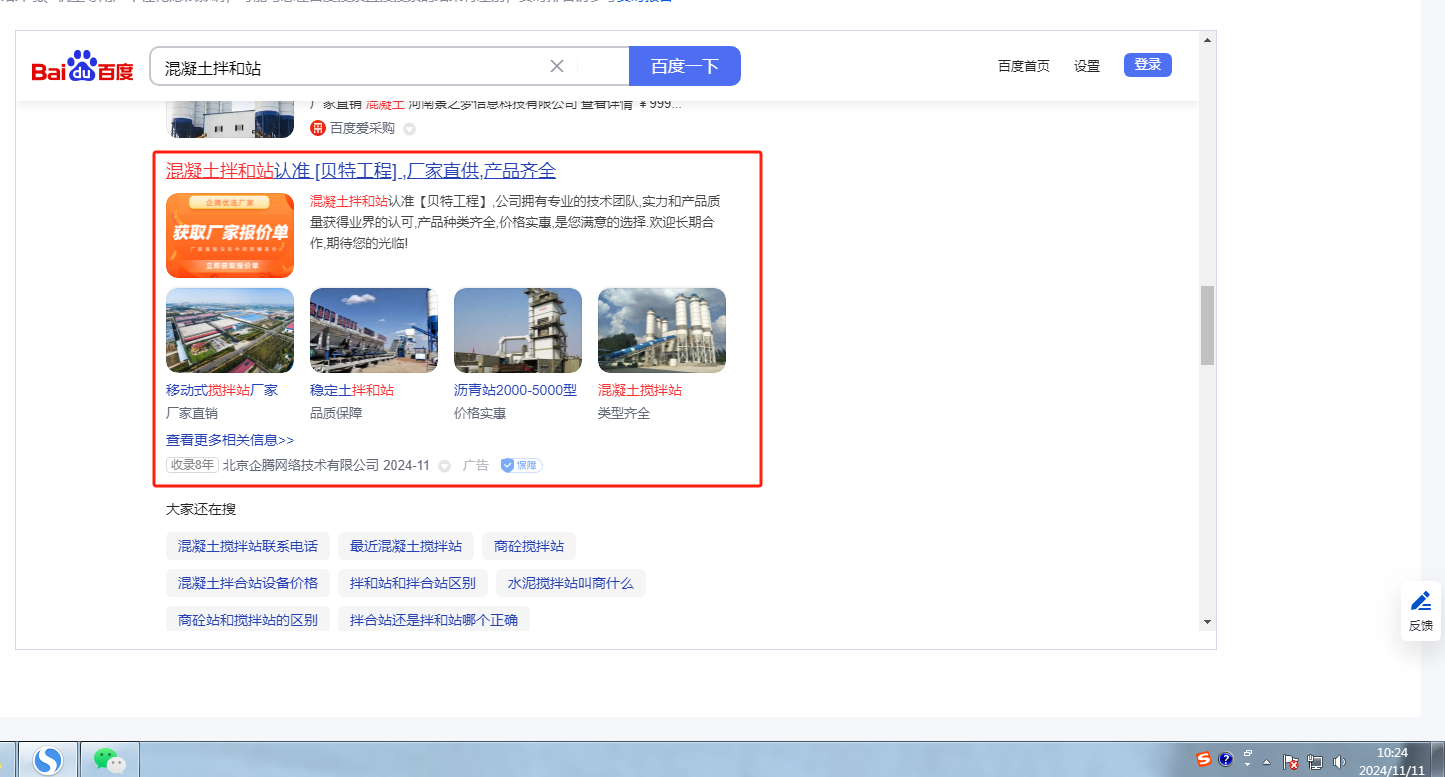
Task: Click the 品质保障 caption
Action: [x=336, y=413]
